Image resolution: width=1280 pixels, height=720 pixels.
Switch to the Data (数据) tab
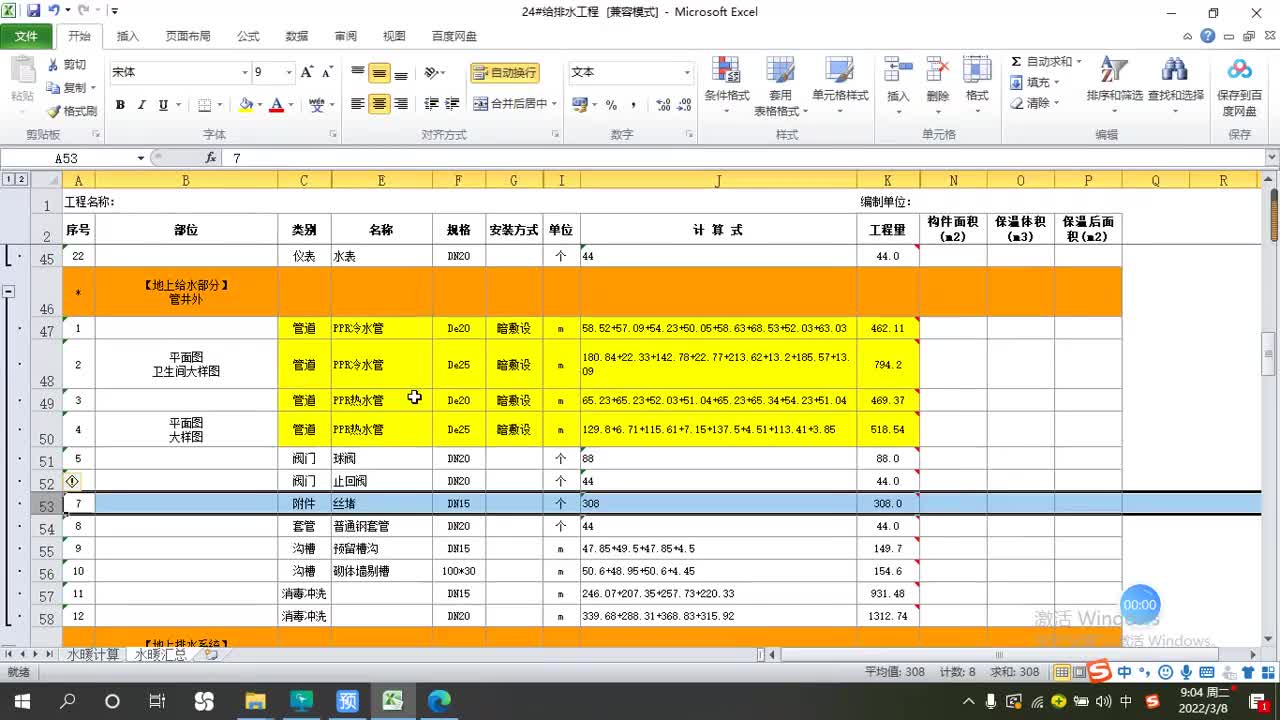pyautogui.click(x=297, y=36)
